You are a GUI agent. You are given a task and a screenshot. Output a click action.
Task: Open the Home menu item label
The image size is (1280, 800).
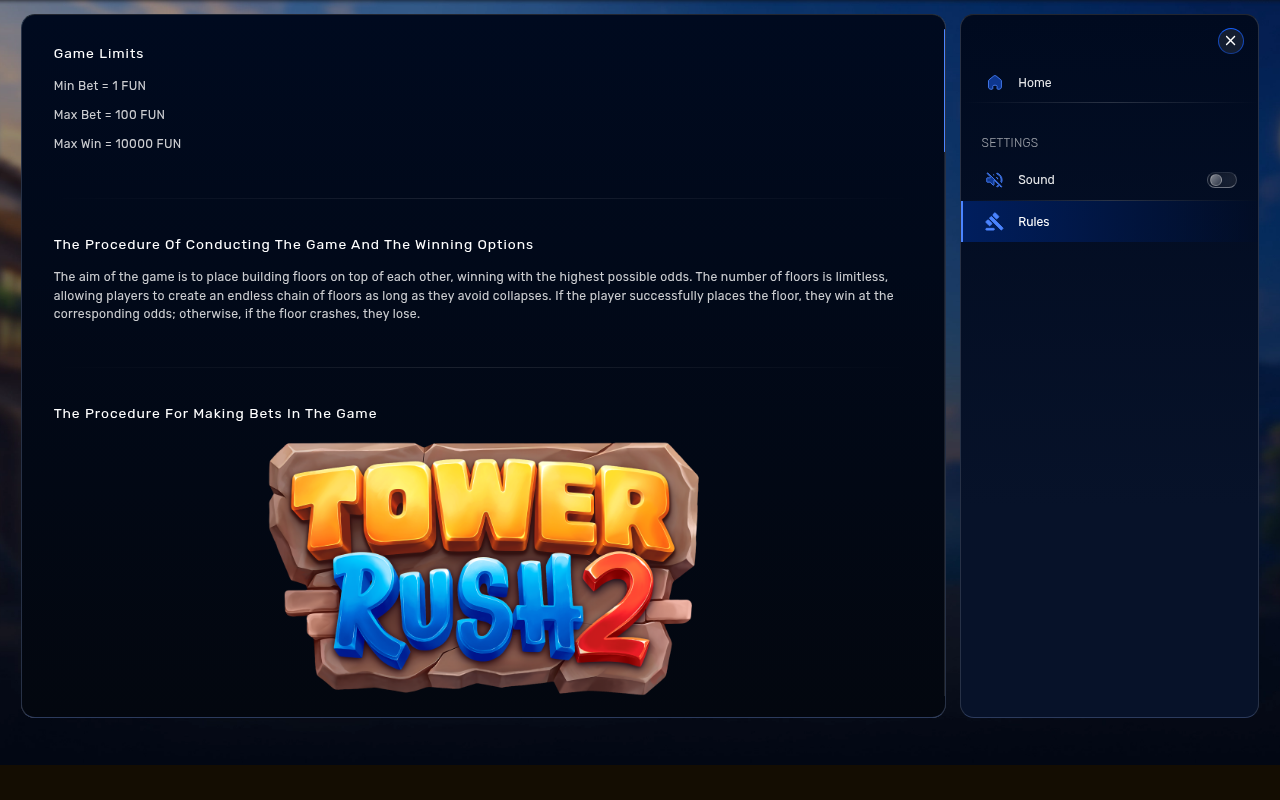(x=1034, y=83)
